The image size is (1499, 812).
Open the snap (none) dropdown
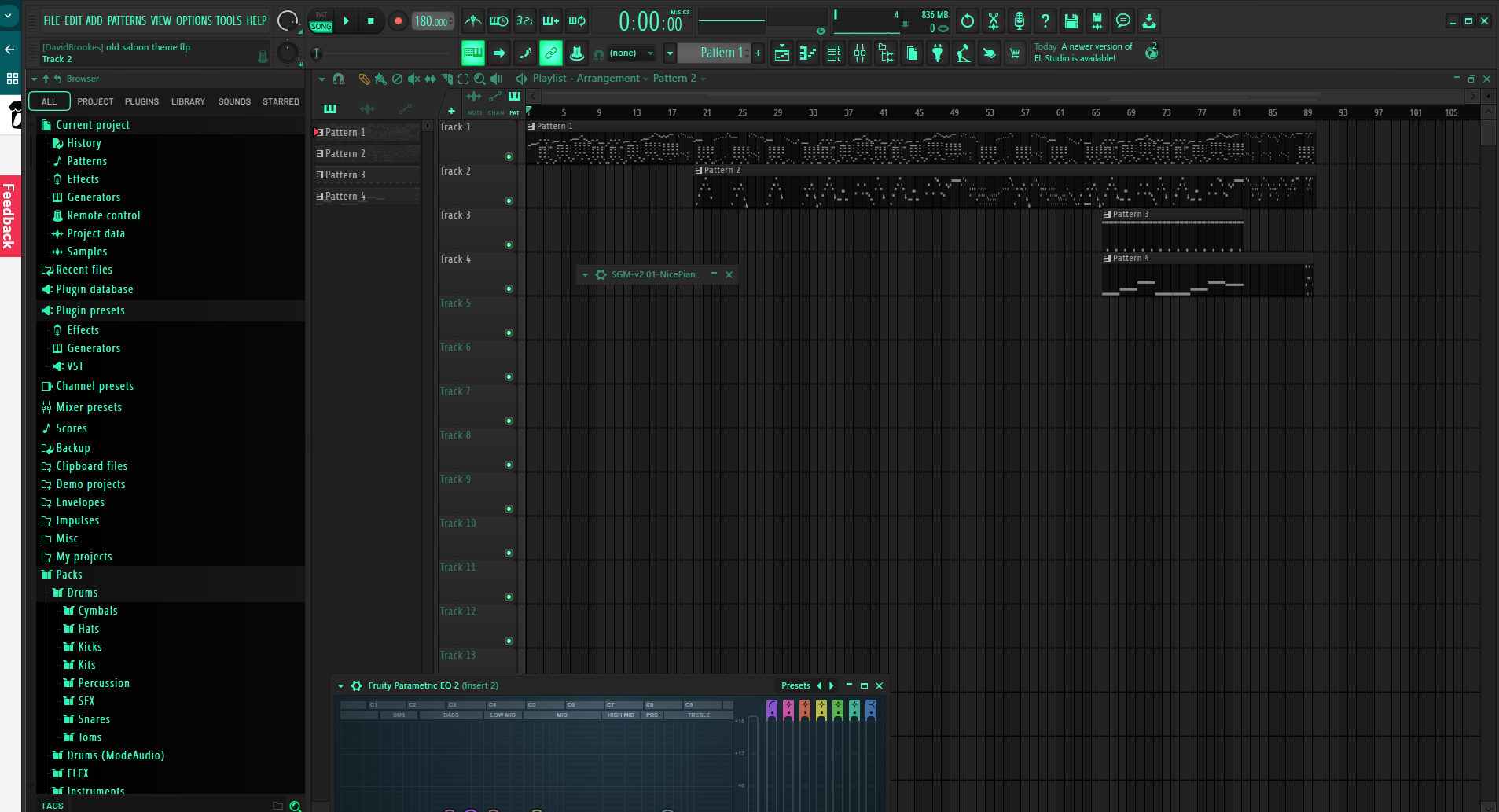(x=630, y=53)
